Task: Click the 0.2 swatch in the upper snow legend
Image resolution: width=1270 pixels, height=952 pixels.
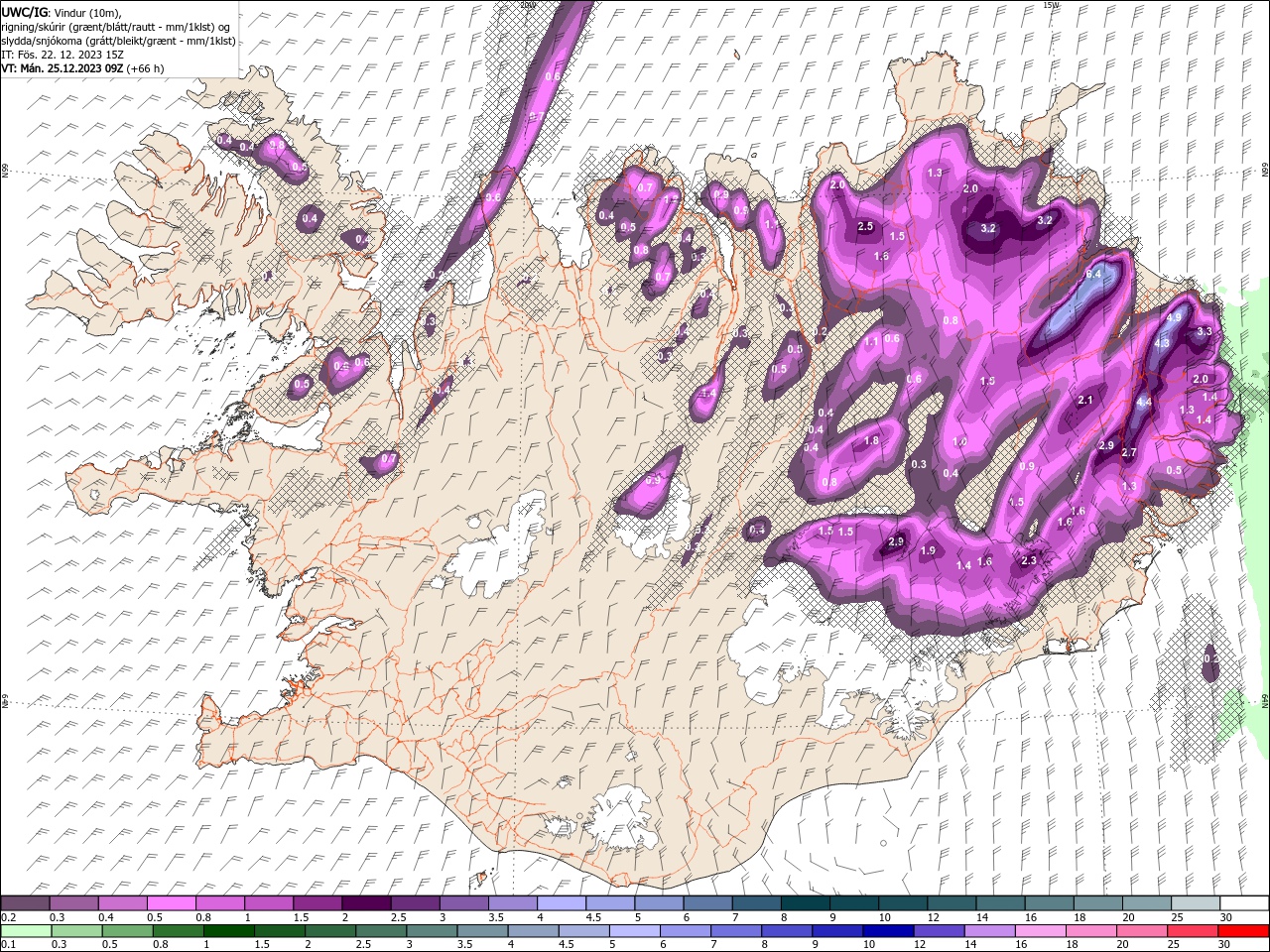Action: (25, 903)
